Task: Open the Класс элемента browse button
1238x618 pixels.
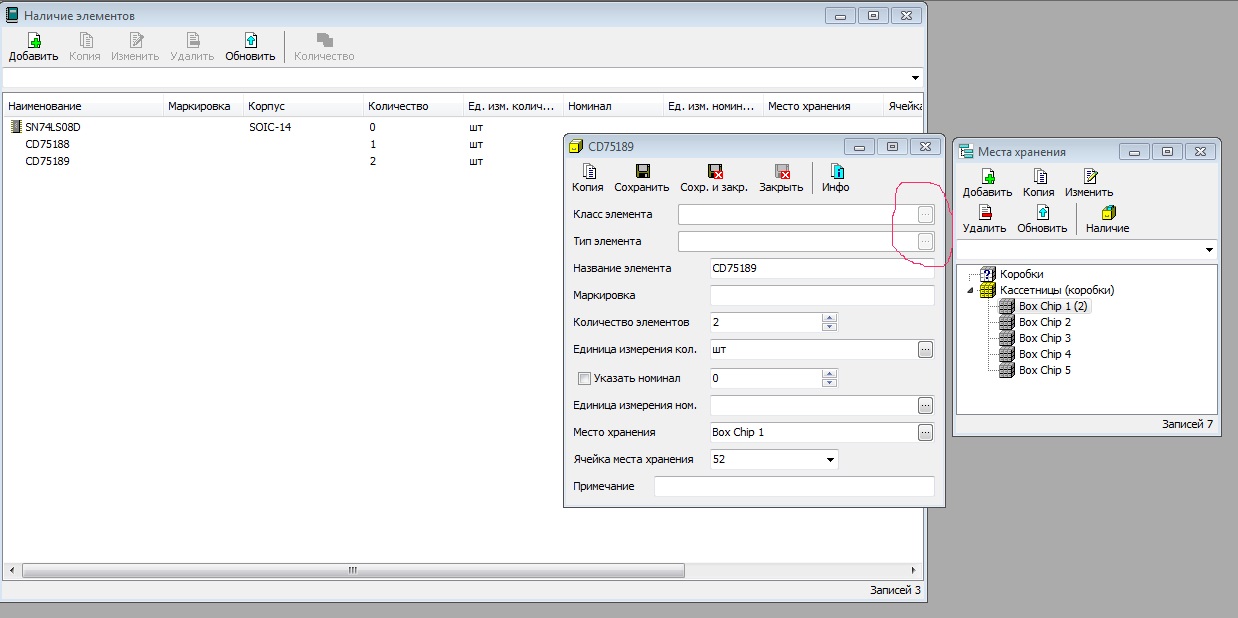Action: pos(925,214)
